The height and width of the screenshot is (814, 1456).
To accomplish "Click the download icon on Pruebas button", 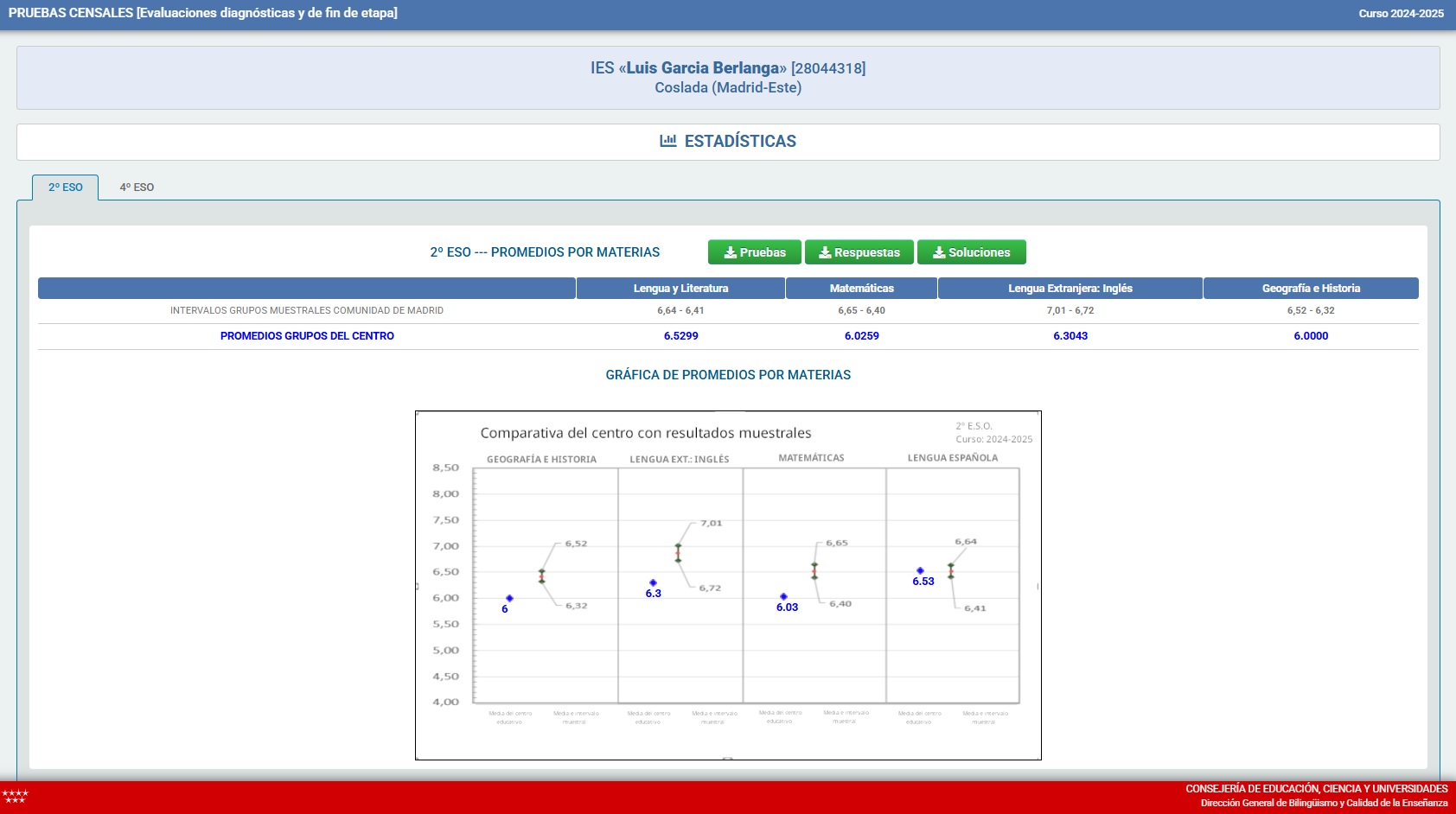I will point(730,252).
